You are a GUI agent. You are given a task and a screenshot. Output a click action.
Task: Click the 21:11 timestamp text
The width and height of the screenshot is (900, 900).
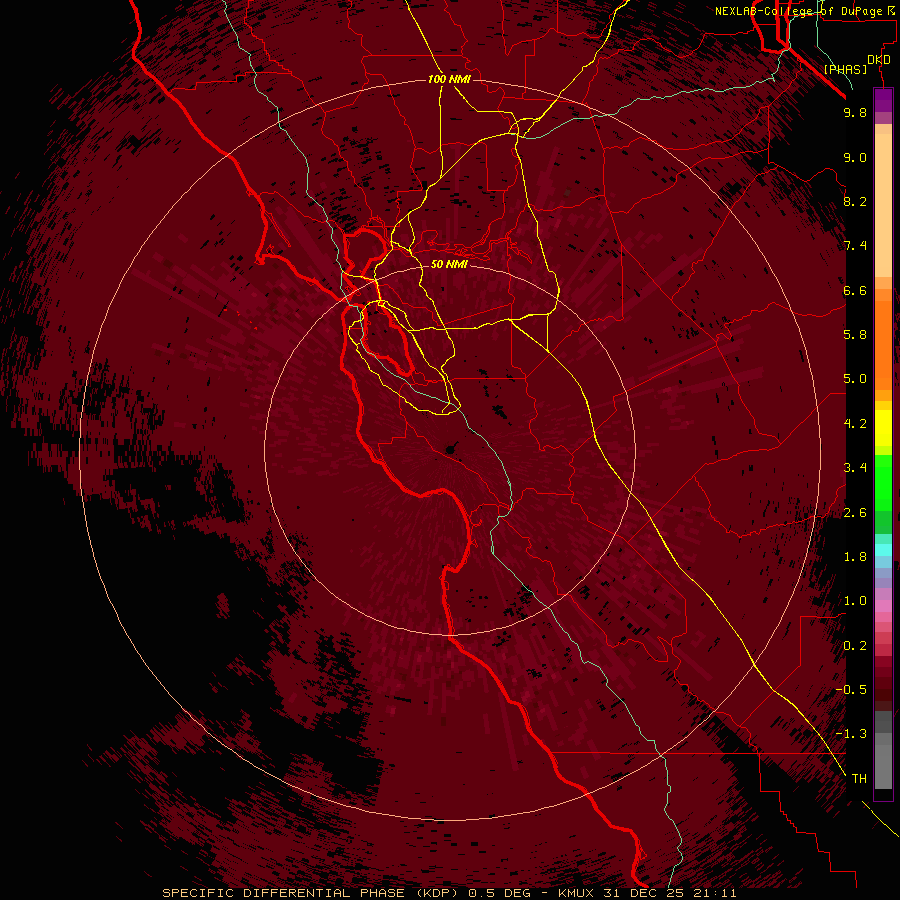click(x=716, y=893)
